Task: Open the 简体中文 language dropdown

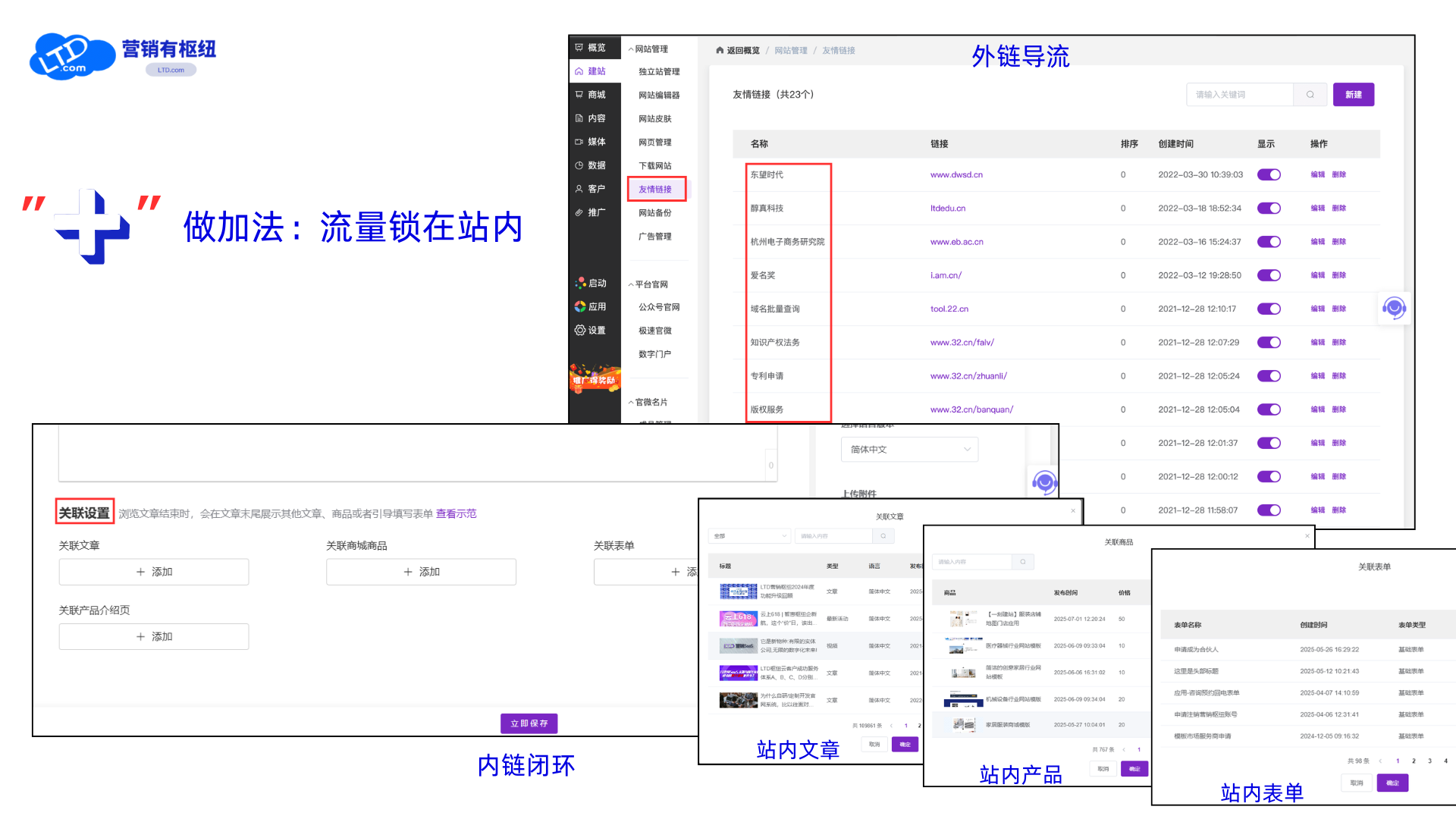Action: (908, 449)
